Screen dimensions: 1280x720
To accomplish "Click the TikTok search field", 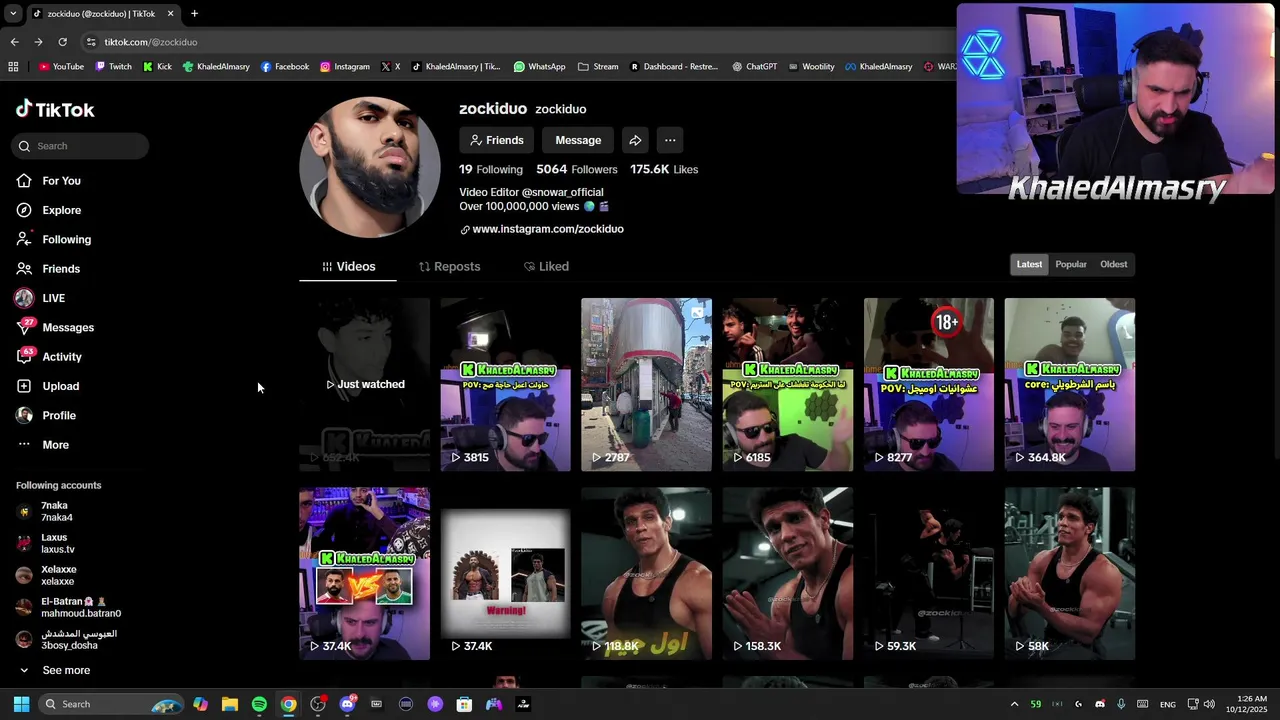I will (81, 146).
